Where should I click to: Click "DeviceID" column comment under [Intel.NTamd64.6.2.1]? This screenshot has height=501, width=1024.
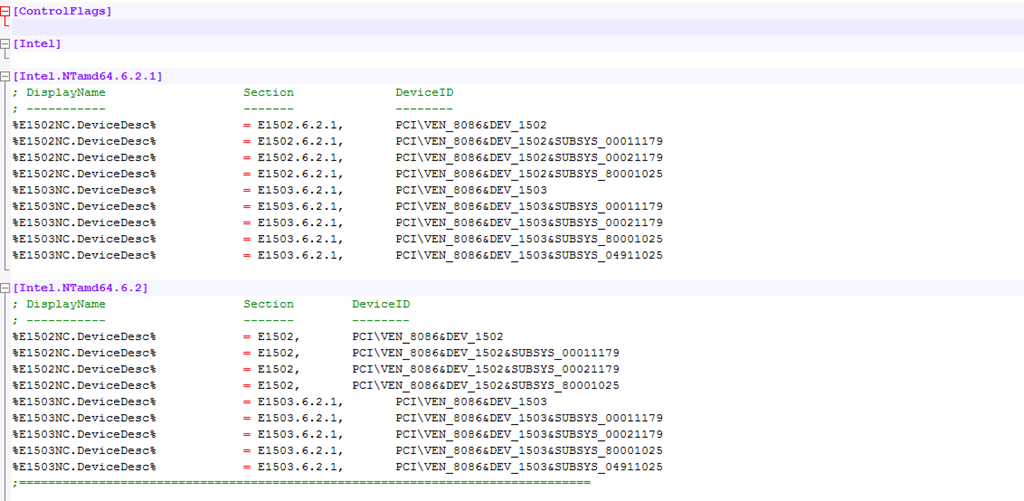[x=424, y=93]
